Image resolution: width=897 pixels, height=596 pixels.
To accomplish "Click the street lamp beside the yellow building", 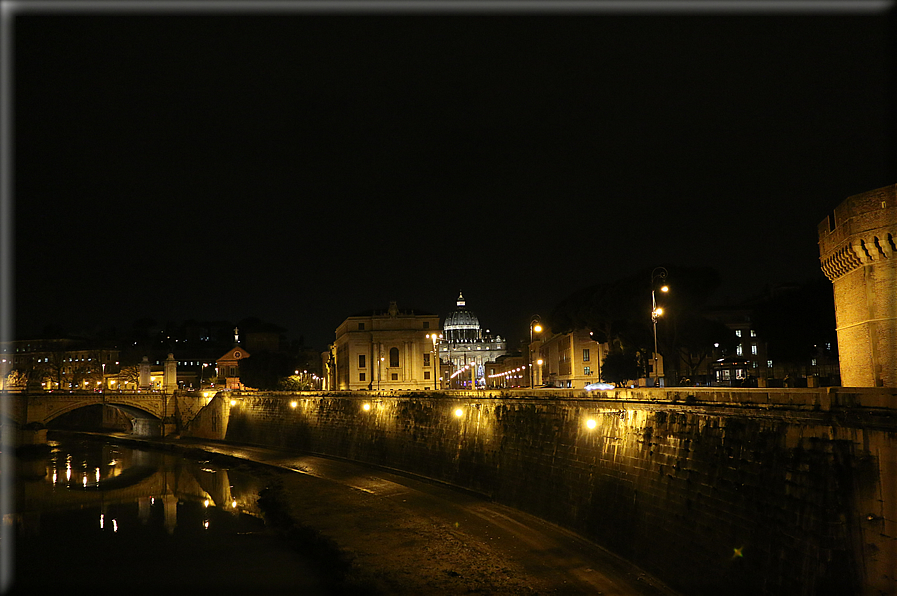I will tap(534, 350).
